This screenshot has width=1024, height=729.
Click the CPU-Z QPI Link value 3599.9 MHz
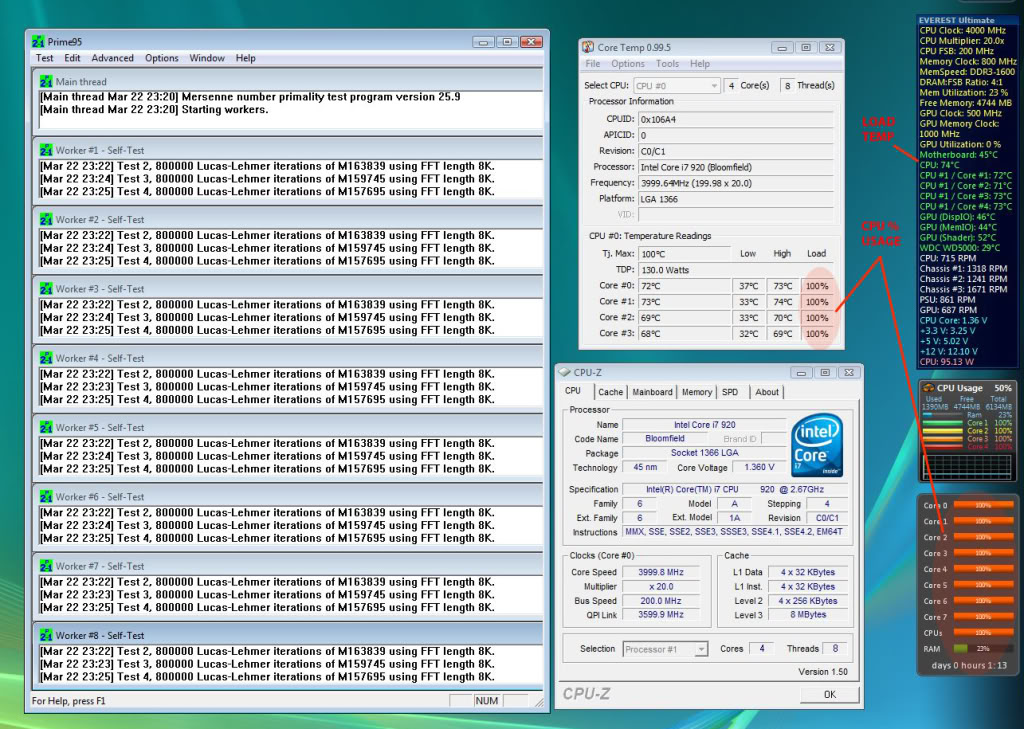click(661, 615)
